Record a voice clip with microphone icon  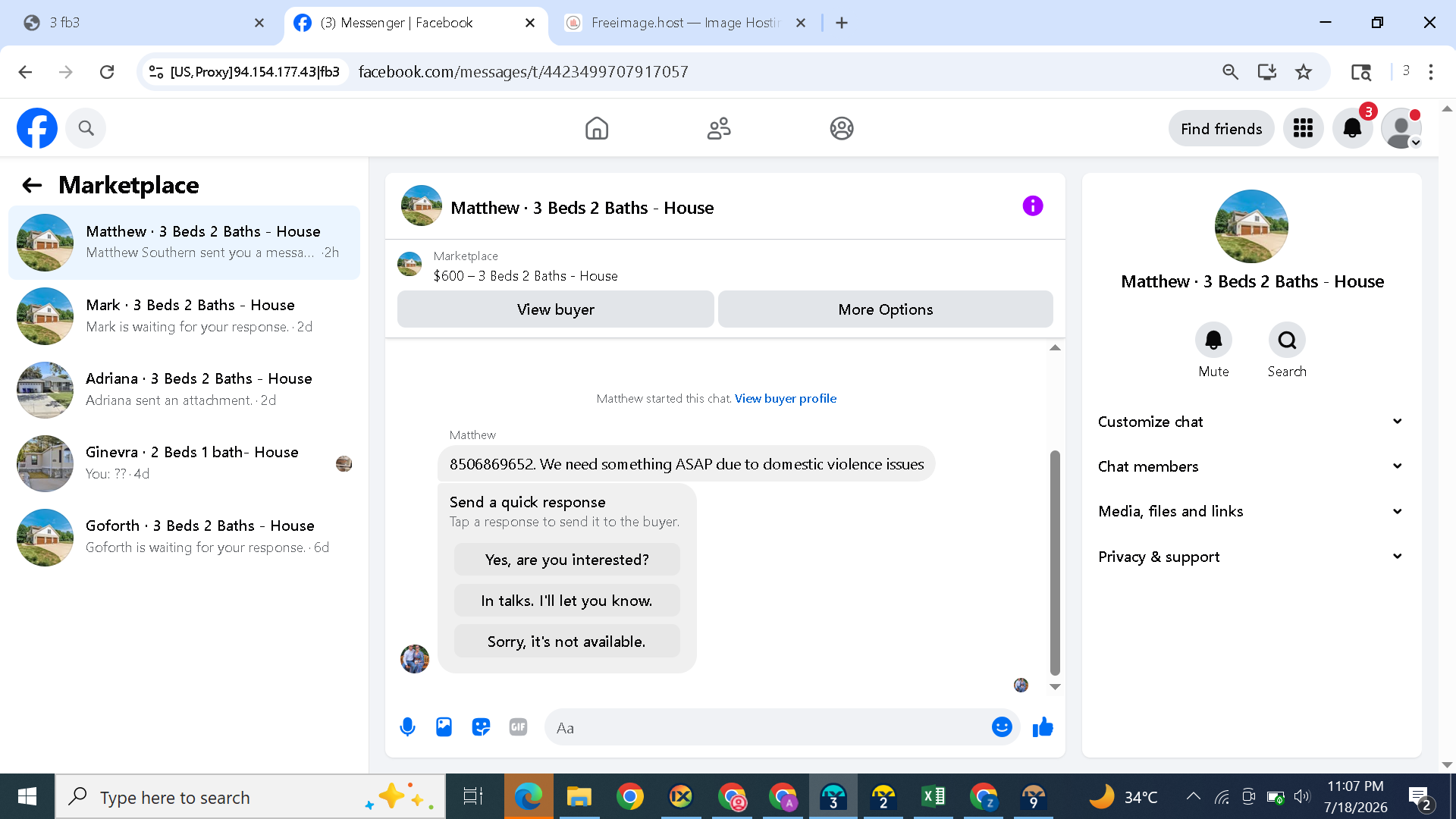tap(407, 727)
